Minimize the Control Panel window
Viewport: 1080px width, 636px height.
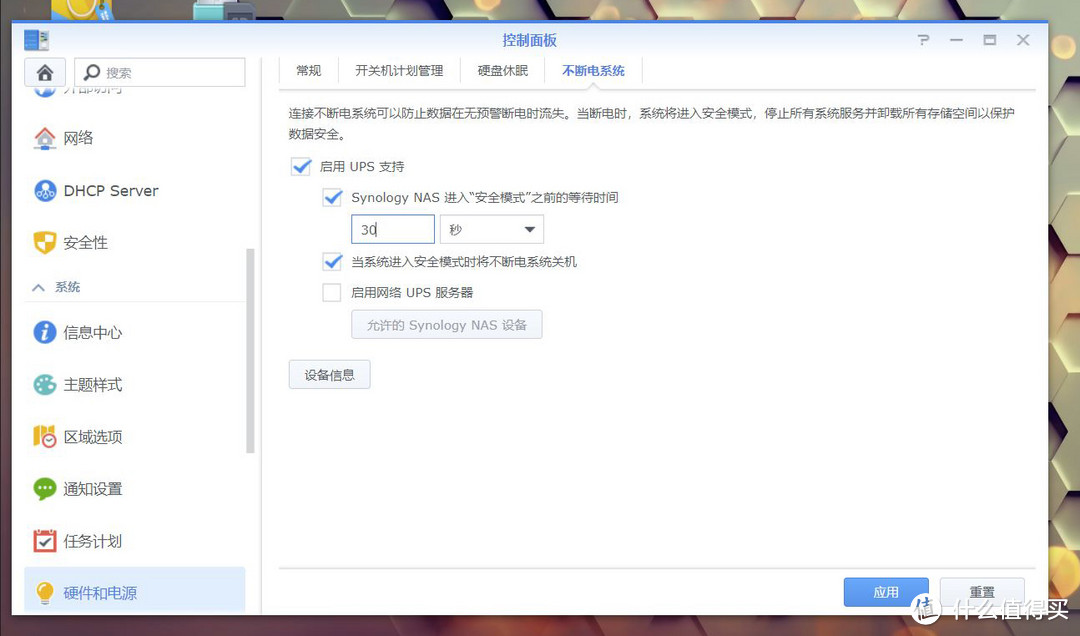(x=956, y=40)
